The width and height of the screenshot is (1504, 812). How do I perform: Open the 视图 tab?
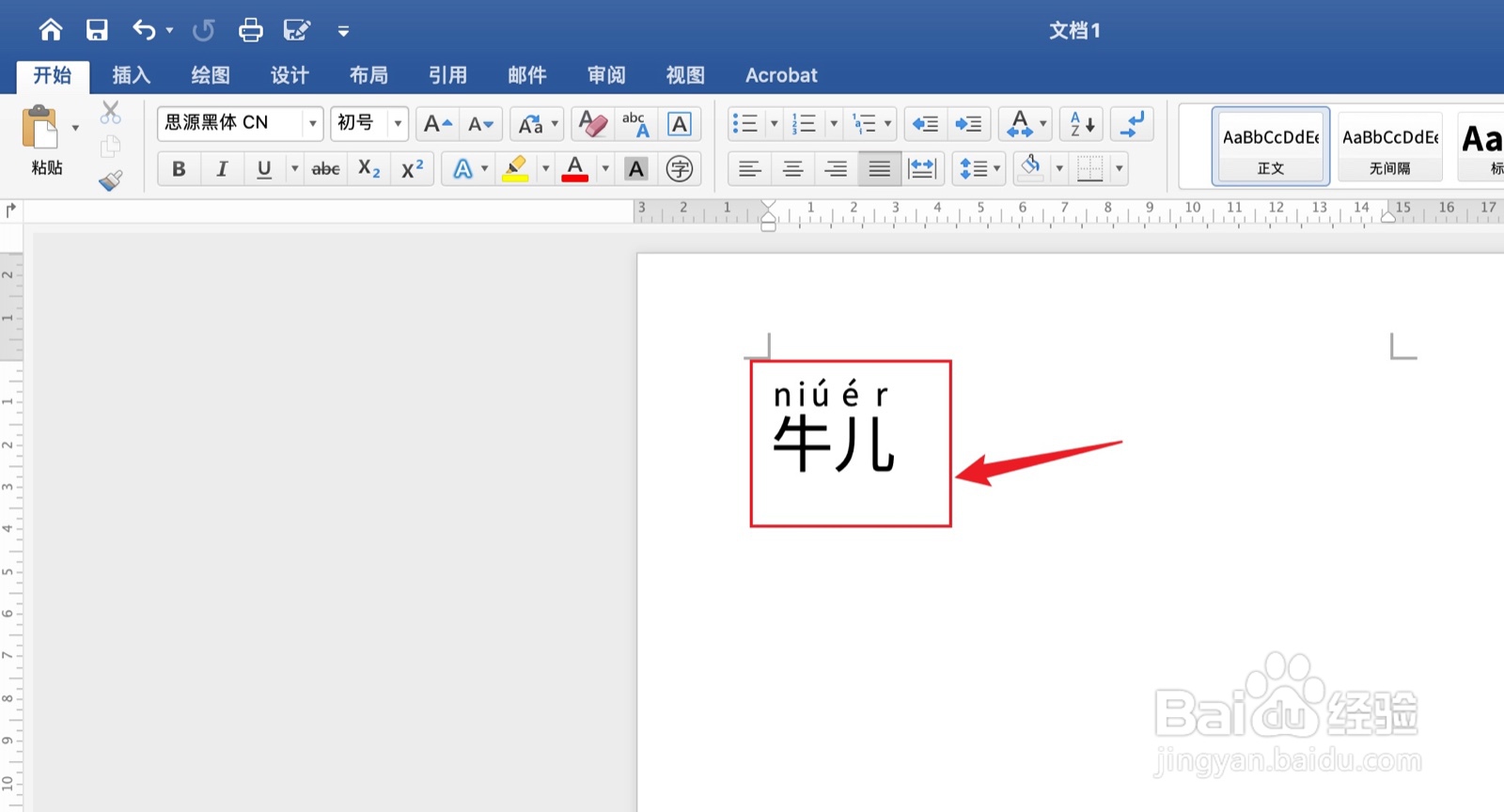pyautogui.click(x=685, y=75)
